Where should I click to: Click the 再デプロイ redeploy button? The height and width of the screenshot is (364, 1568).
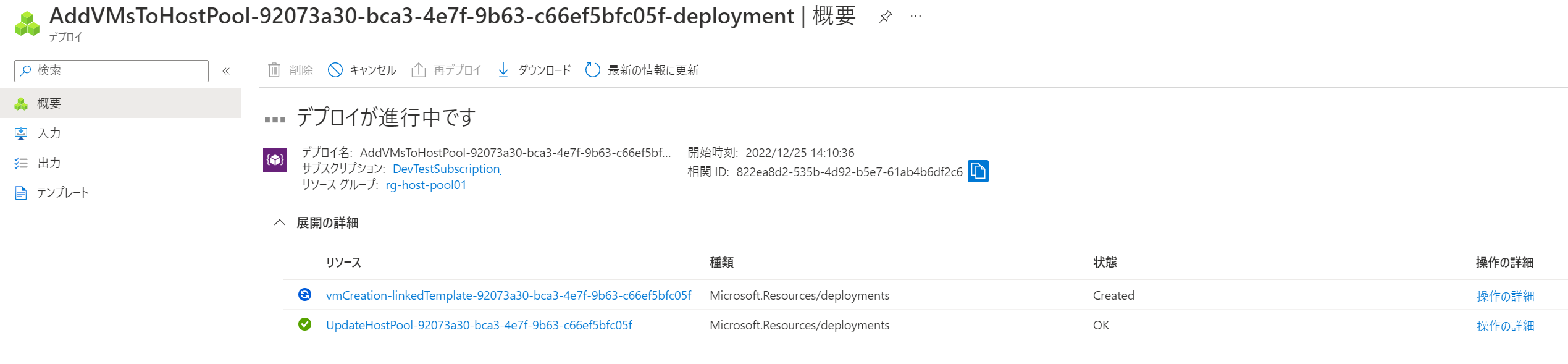click(x=447, y=70)
